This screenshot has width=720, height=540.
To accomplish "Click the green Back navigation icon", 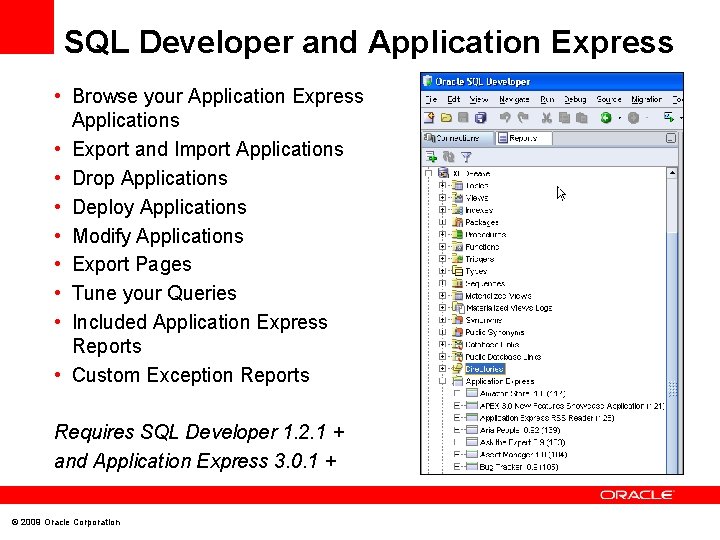I will point(606,118).
